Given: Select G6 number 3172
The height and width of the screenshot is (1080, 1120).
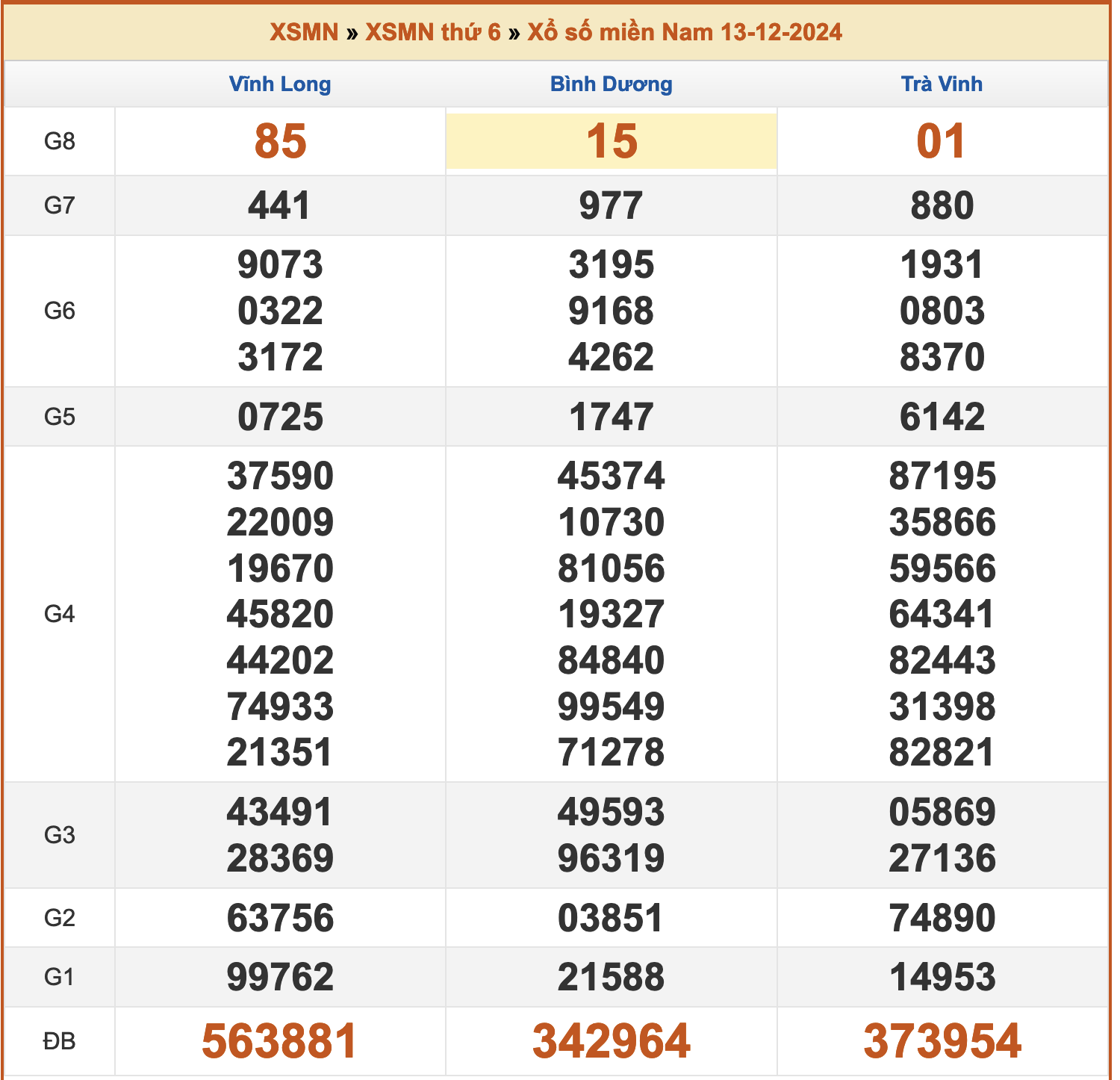Looking at the screenshot, I should pos(280,357).
